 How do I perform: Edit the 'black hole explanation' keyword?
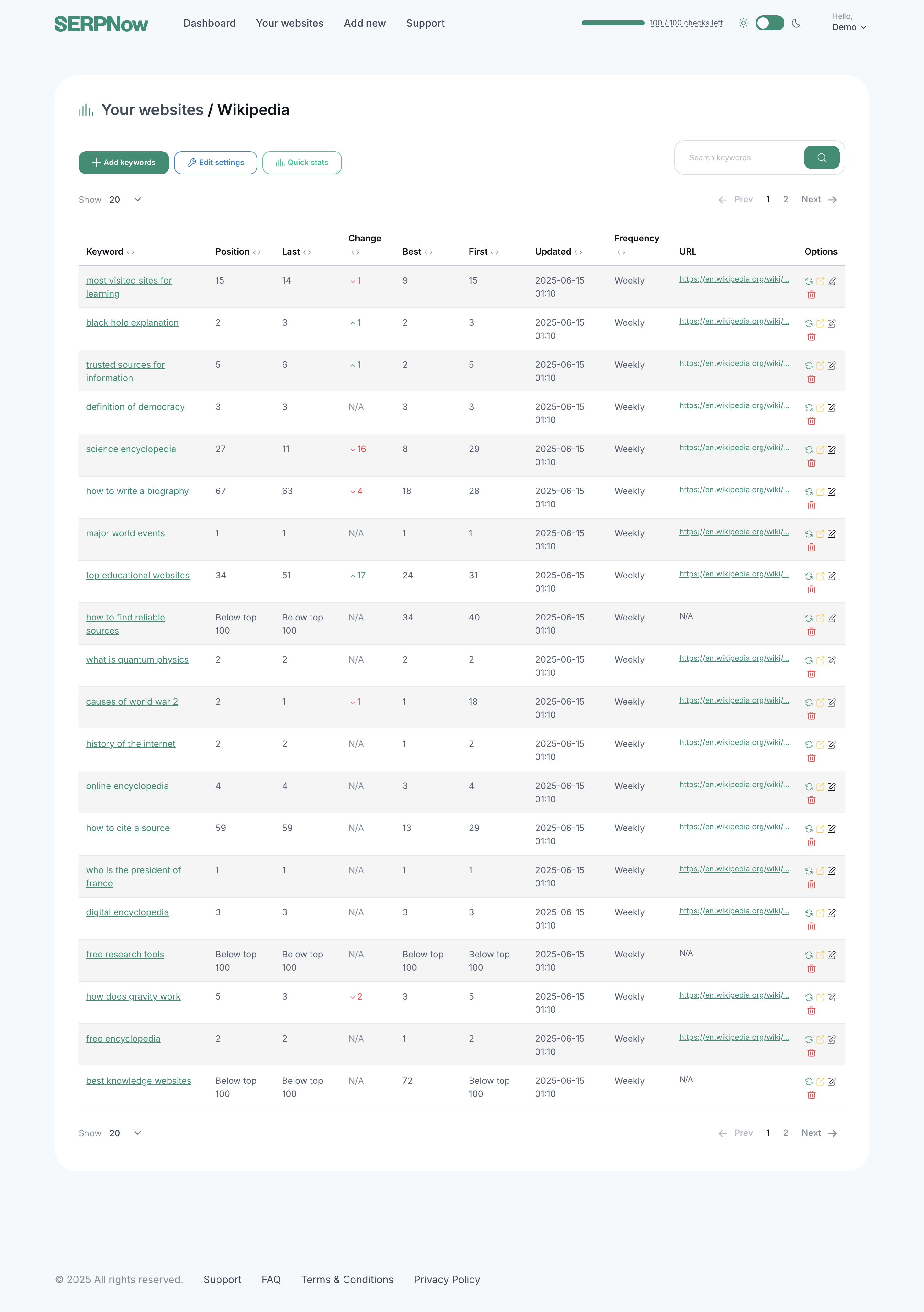point(831,323)
